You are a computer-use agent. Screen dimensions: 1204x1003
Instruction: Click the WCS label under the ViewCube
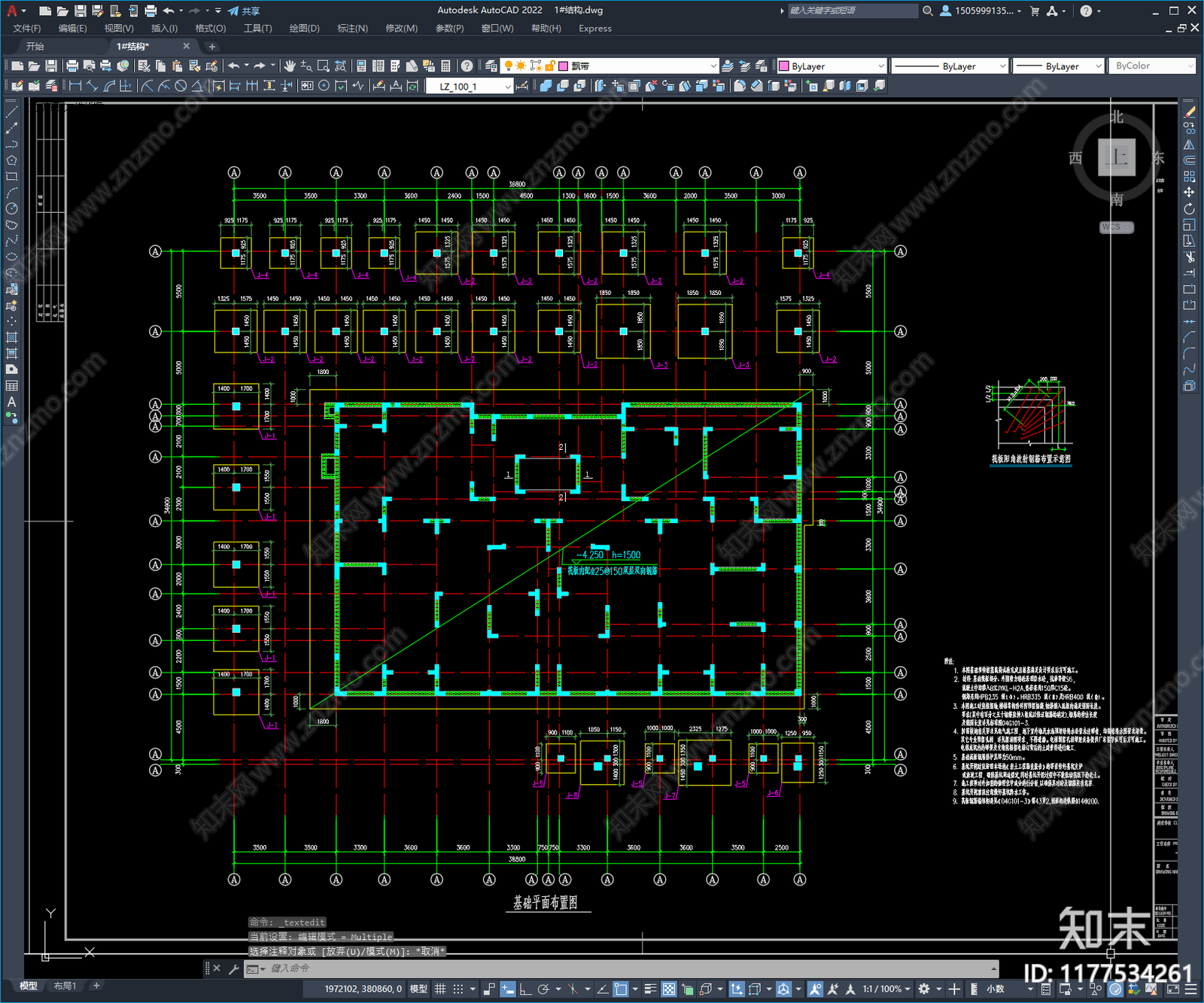point(1117,226)
